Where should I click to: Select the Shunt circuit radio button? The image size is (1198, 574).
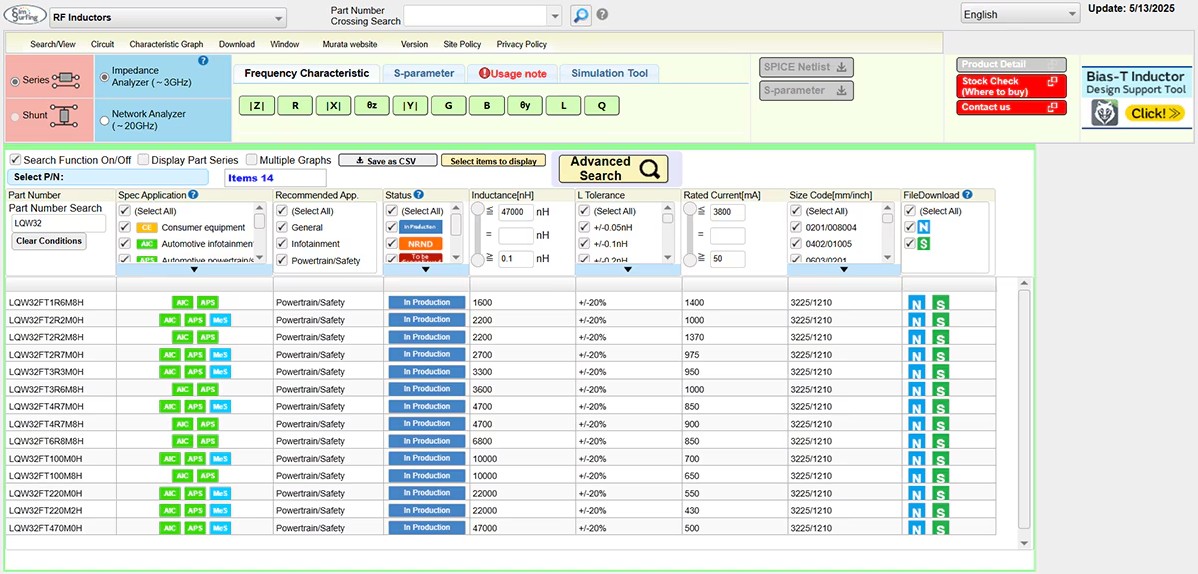coord(15,116)
